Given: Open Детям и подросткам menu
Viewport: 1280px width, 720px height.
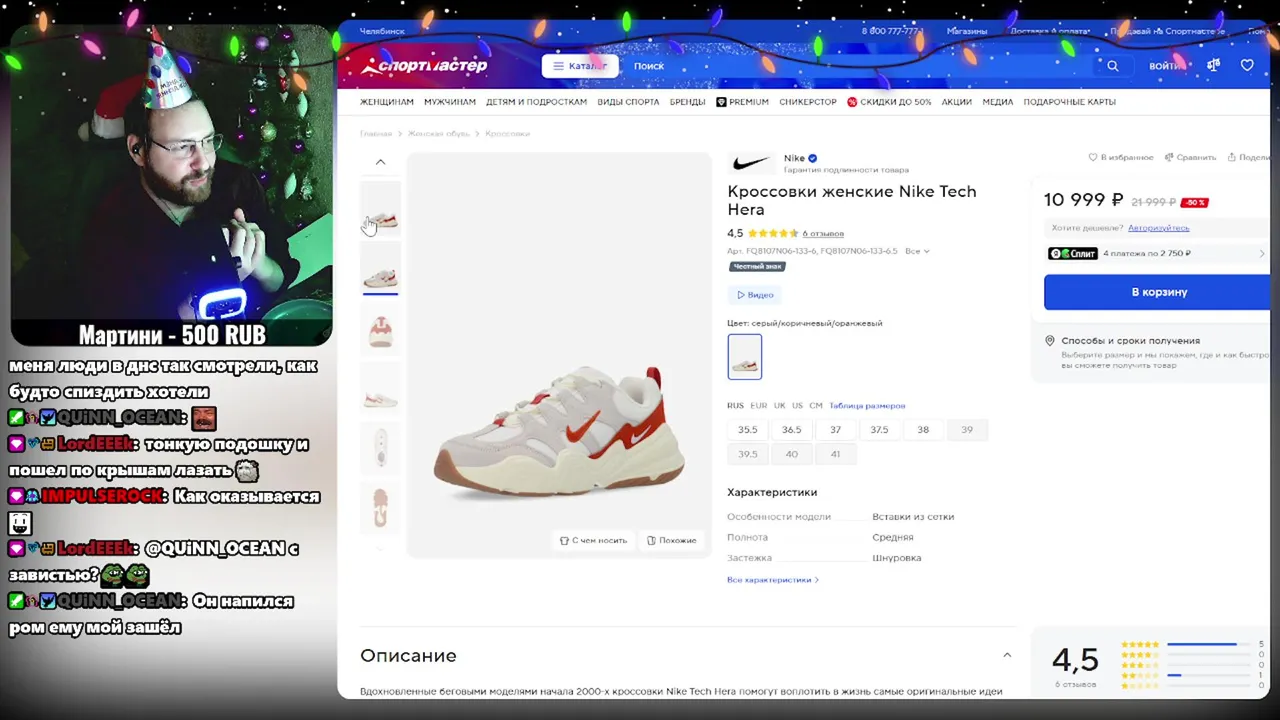Looking at the screenshot, I should [x=536, y=102].
